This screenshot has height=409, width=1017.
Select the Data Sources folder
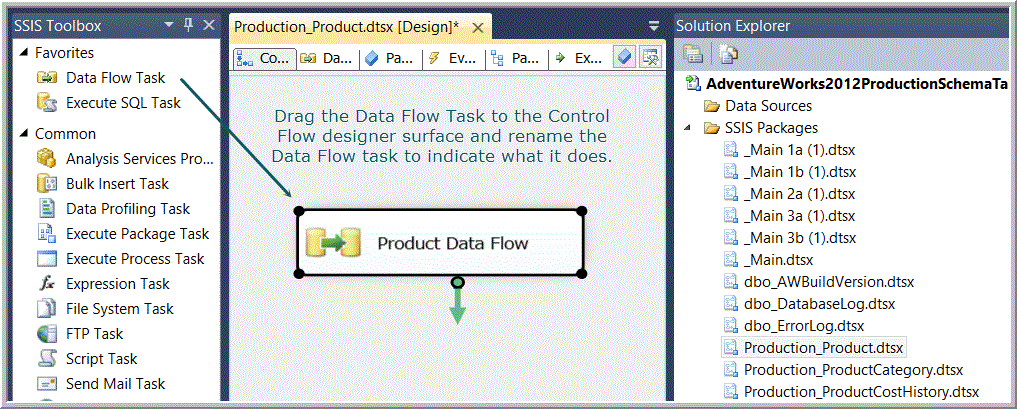point(758,106)
